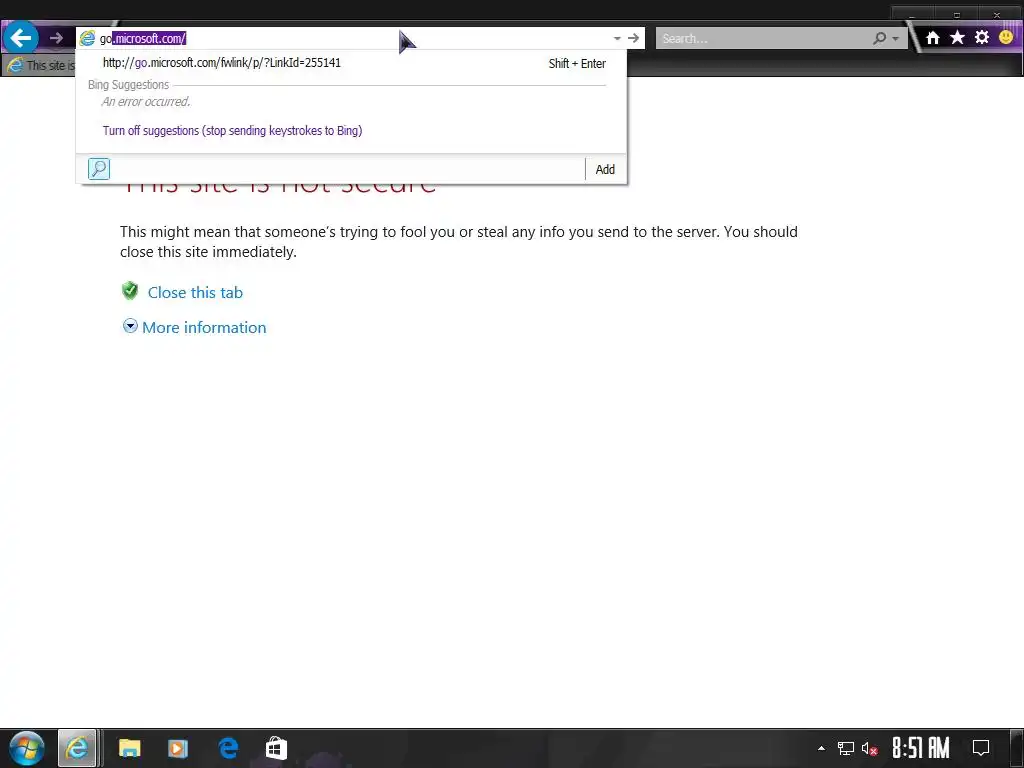Click the network tray icon
This screenshot has width=1024, height=768.
pos(846,748)
